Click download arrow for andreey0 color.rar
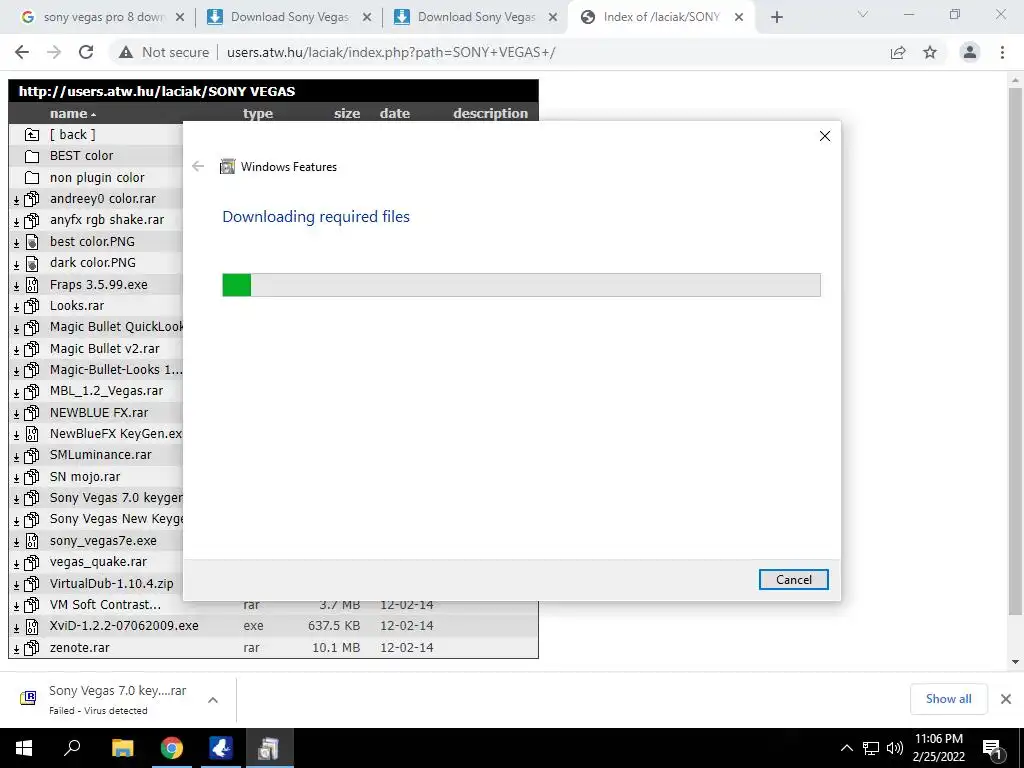This screenshot has height=768, width=1024. 16,200
